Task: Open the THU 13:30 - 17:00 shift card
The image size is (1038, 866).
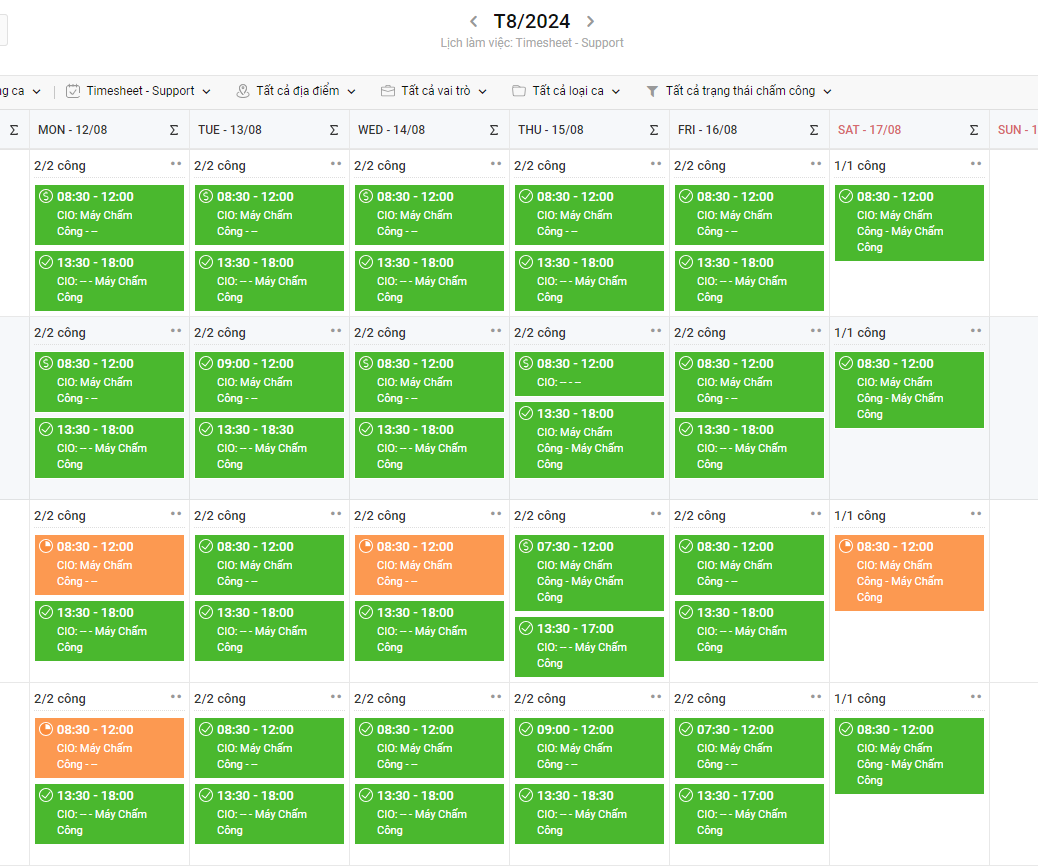Action: click(589, 647)
